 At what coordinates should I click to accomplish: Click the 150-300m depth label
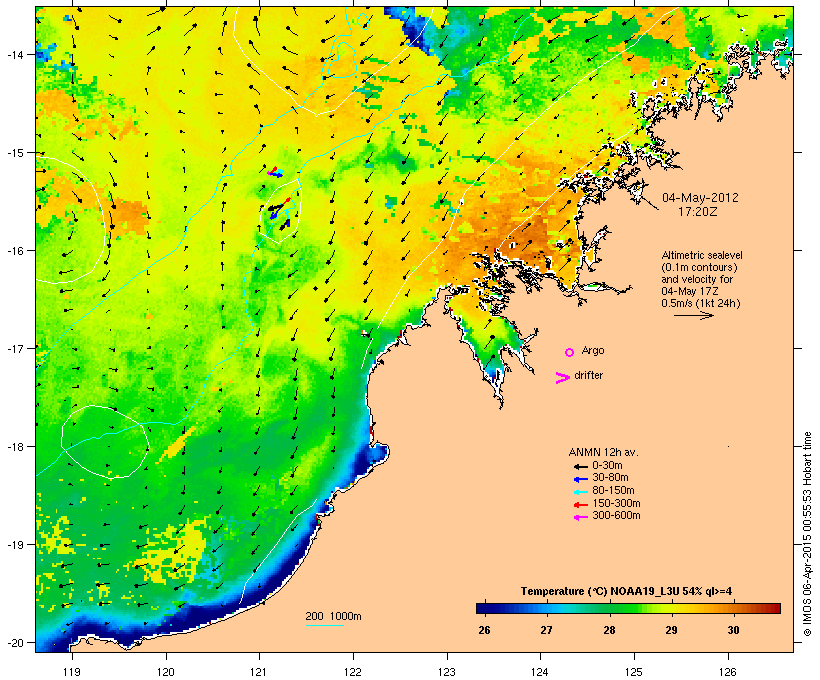click(x=616, y=503)
